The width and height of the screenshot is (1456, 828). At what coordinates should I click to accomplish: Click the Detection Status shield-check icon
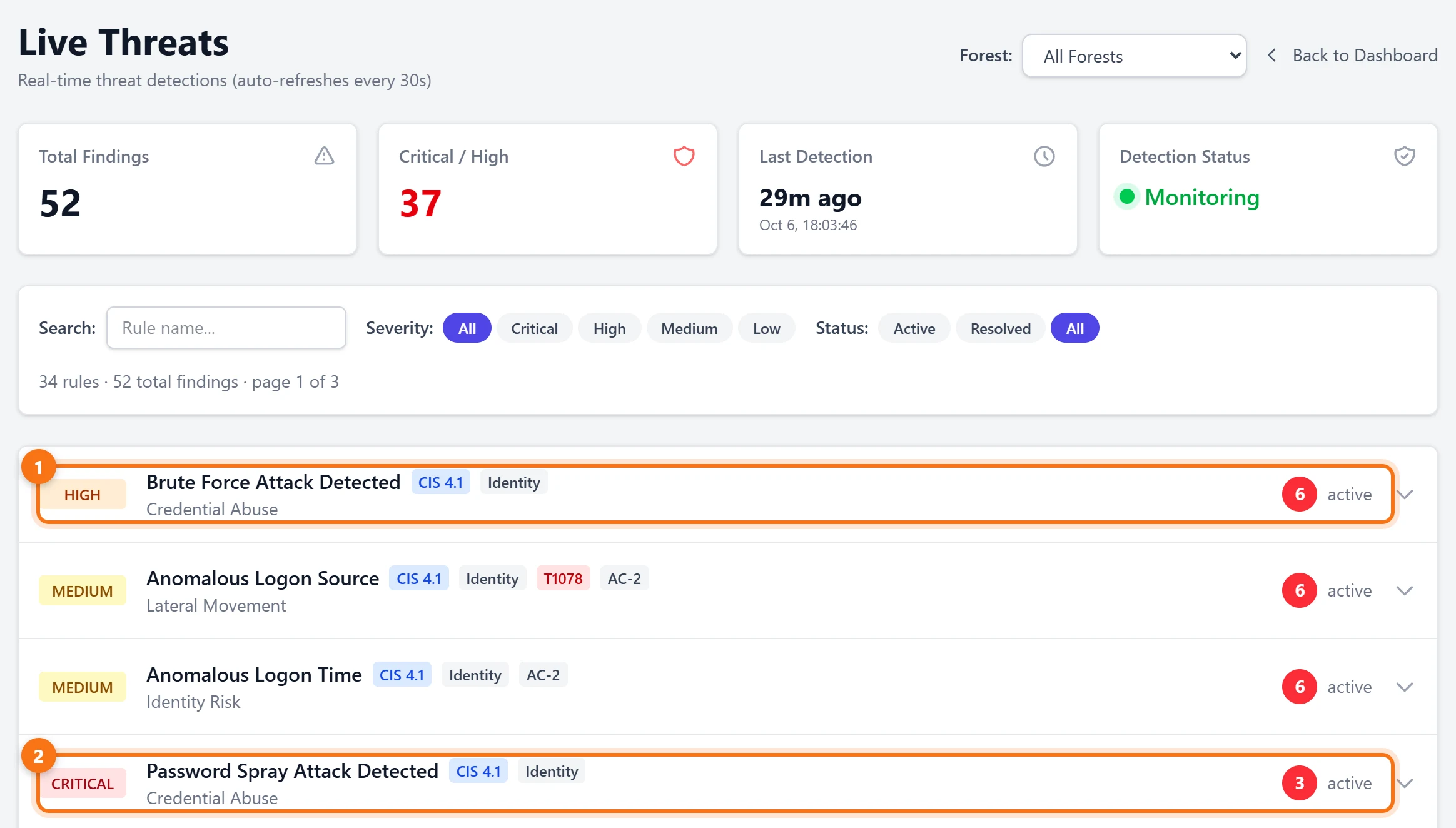coord(1405,156)
